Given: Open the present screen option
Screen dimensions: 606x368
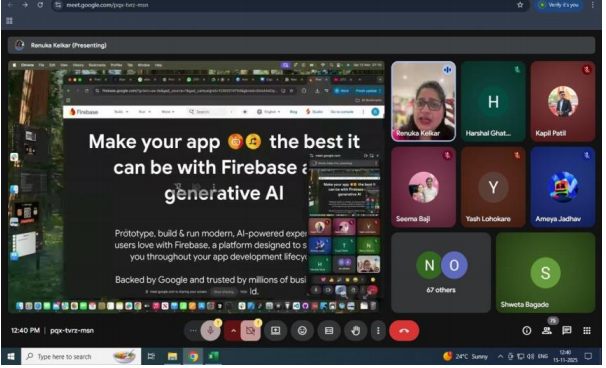Looking at the screenshot, I should click(276, 332).
